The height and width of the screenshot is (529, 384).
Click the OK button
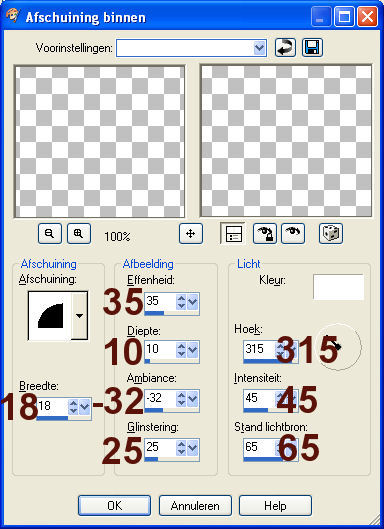tap(114, 505)
